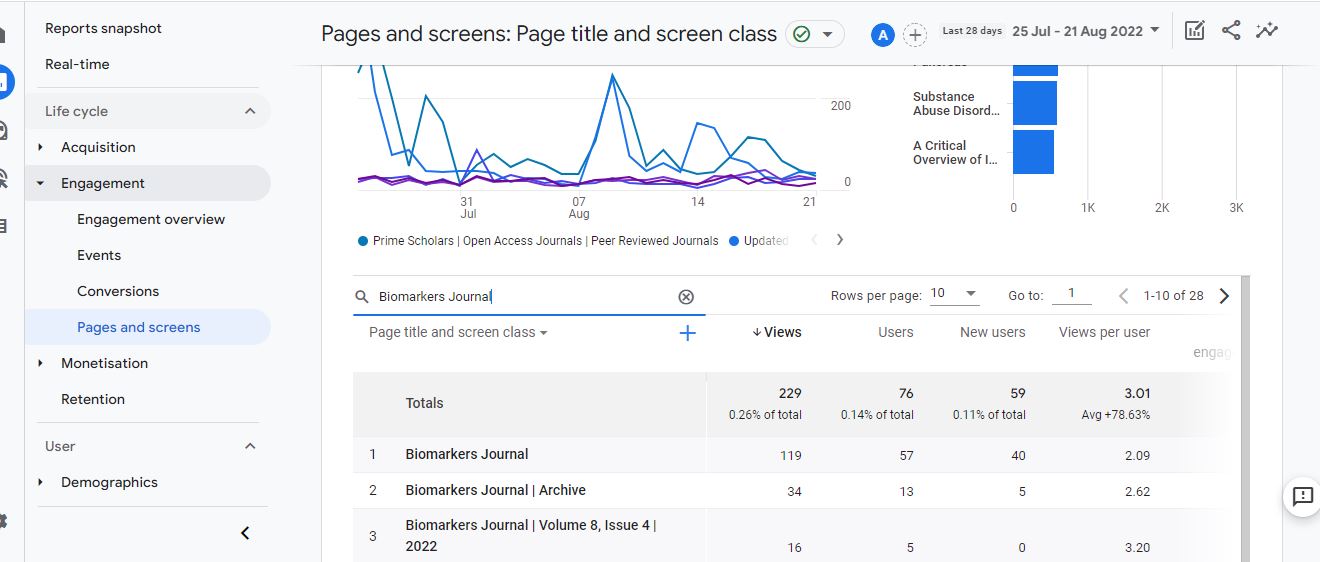The width and height of the screenshot is (1320, 562).
Task: Clear the Biomarkers Journal search text
Action: pos(686,297)
